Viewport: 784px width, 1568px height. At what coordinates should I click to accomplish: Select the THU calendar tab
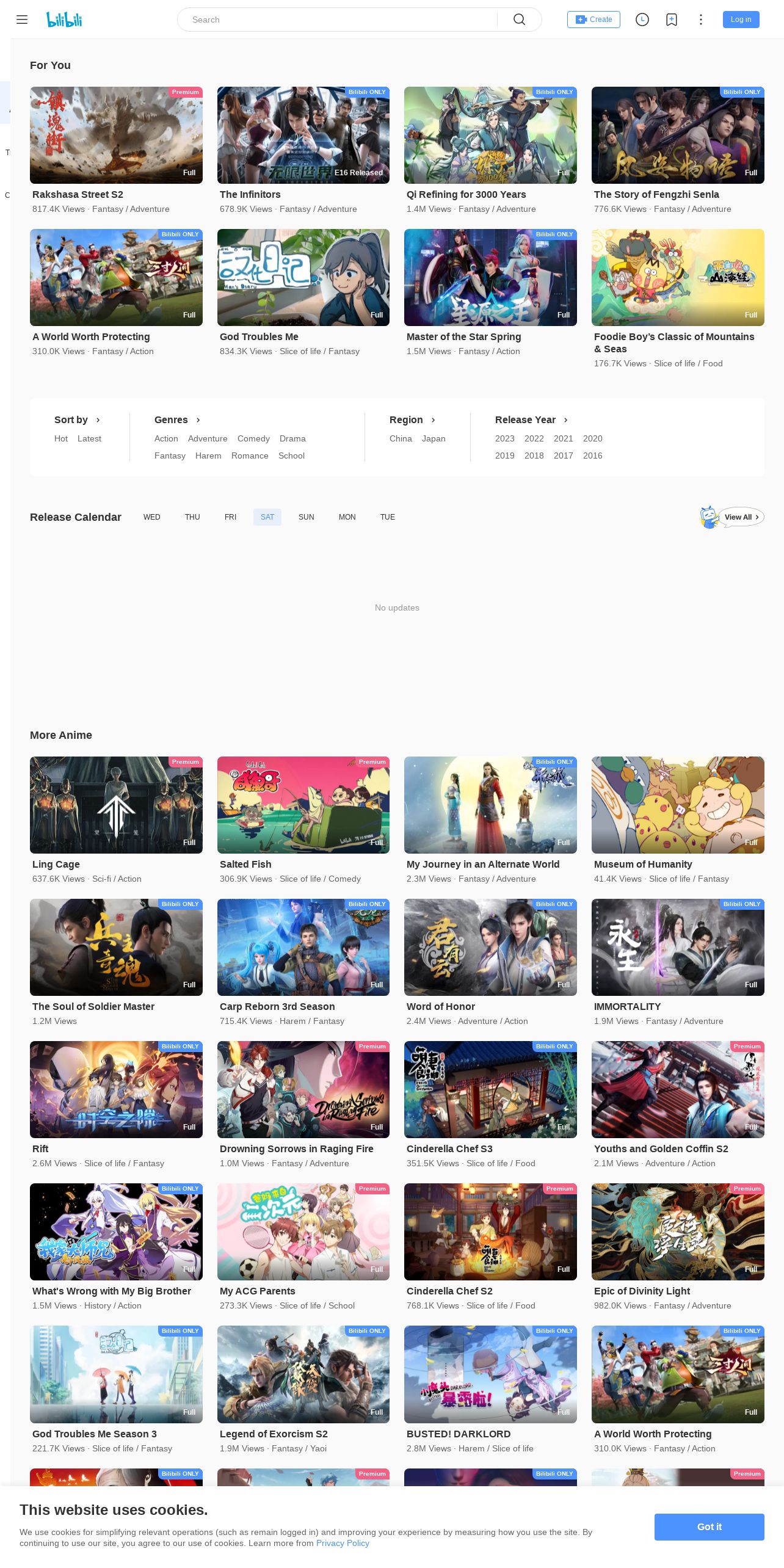pos(192,517)
